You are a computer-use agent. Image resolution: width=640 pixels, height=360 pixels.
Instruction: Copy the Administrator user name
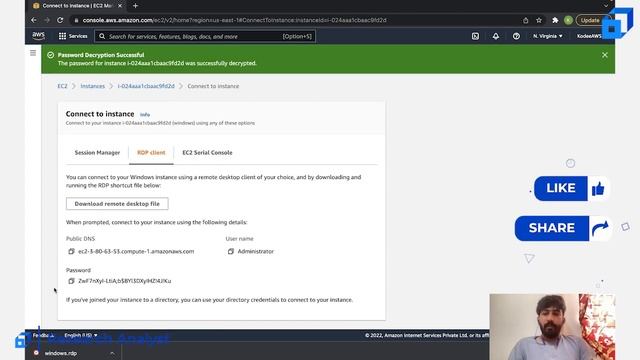[x=231, y=251]
